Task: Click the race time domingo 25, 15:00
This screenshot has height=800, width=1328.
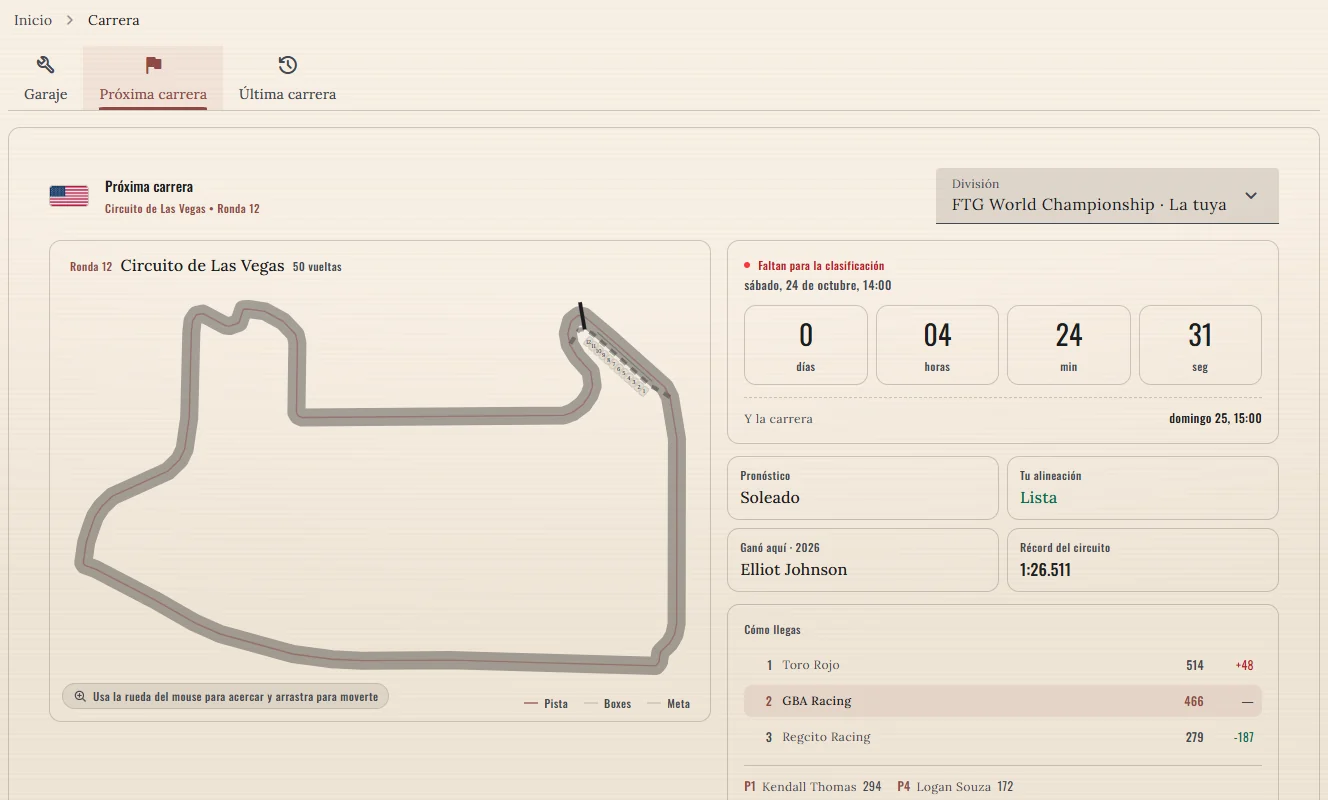Action: point(1215,419)
